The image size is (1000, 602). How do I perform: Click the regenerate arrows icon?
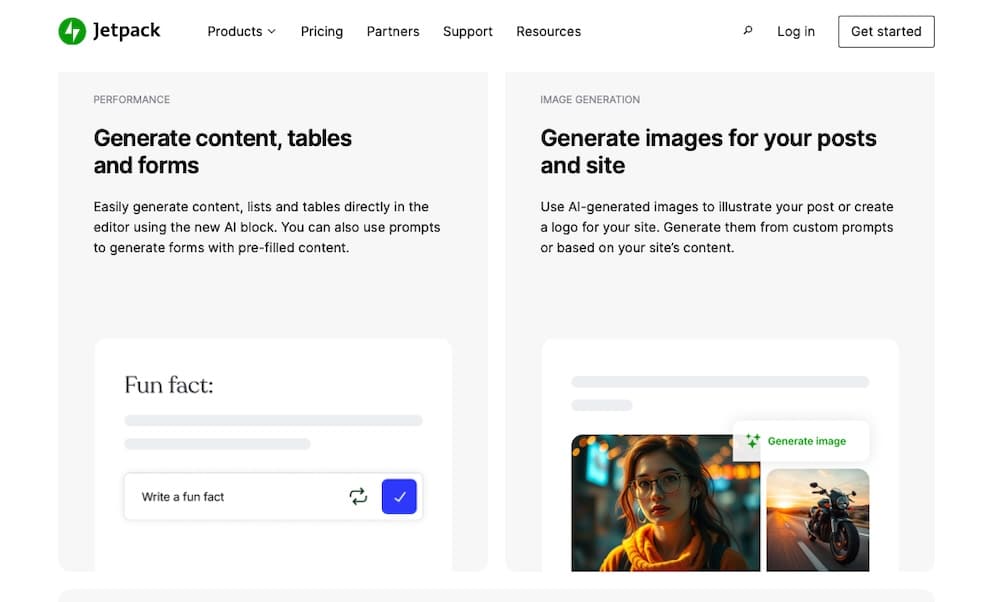[x=358, y=496]
